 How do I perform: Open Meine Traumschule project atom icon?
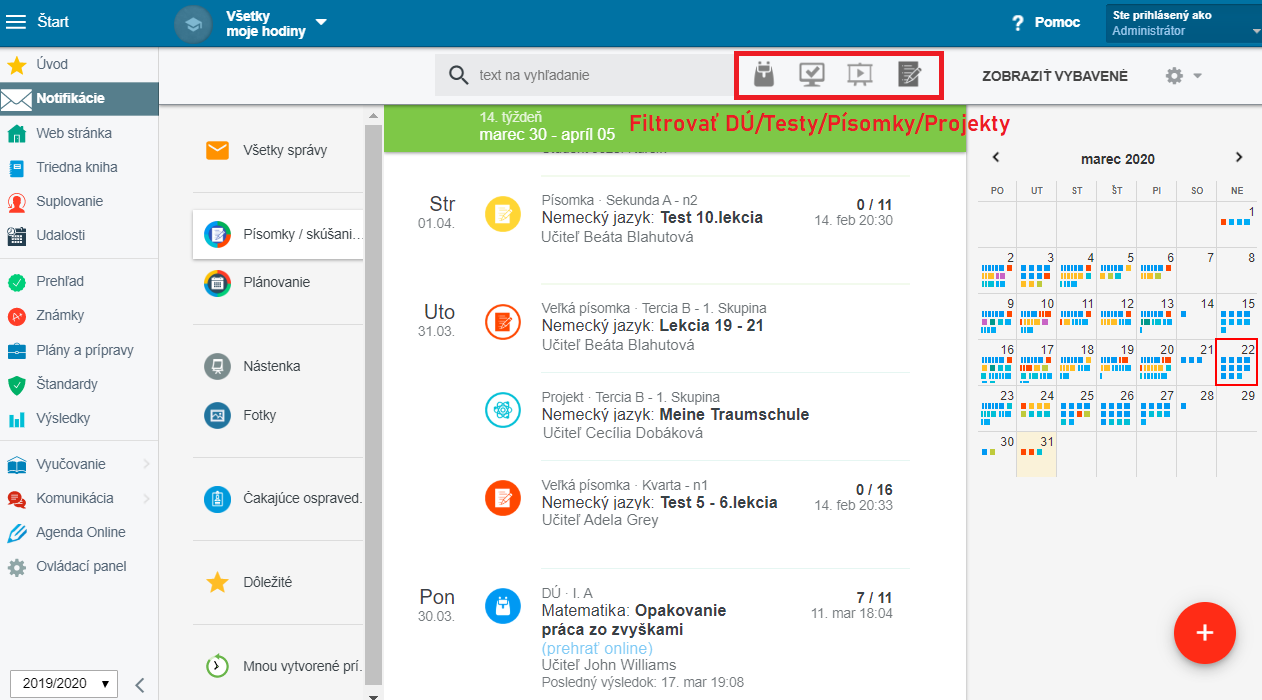pyautogui.click(x=502, y=410)
